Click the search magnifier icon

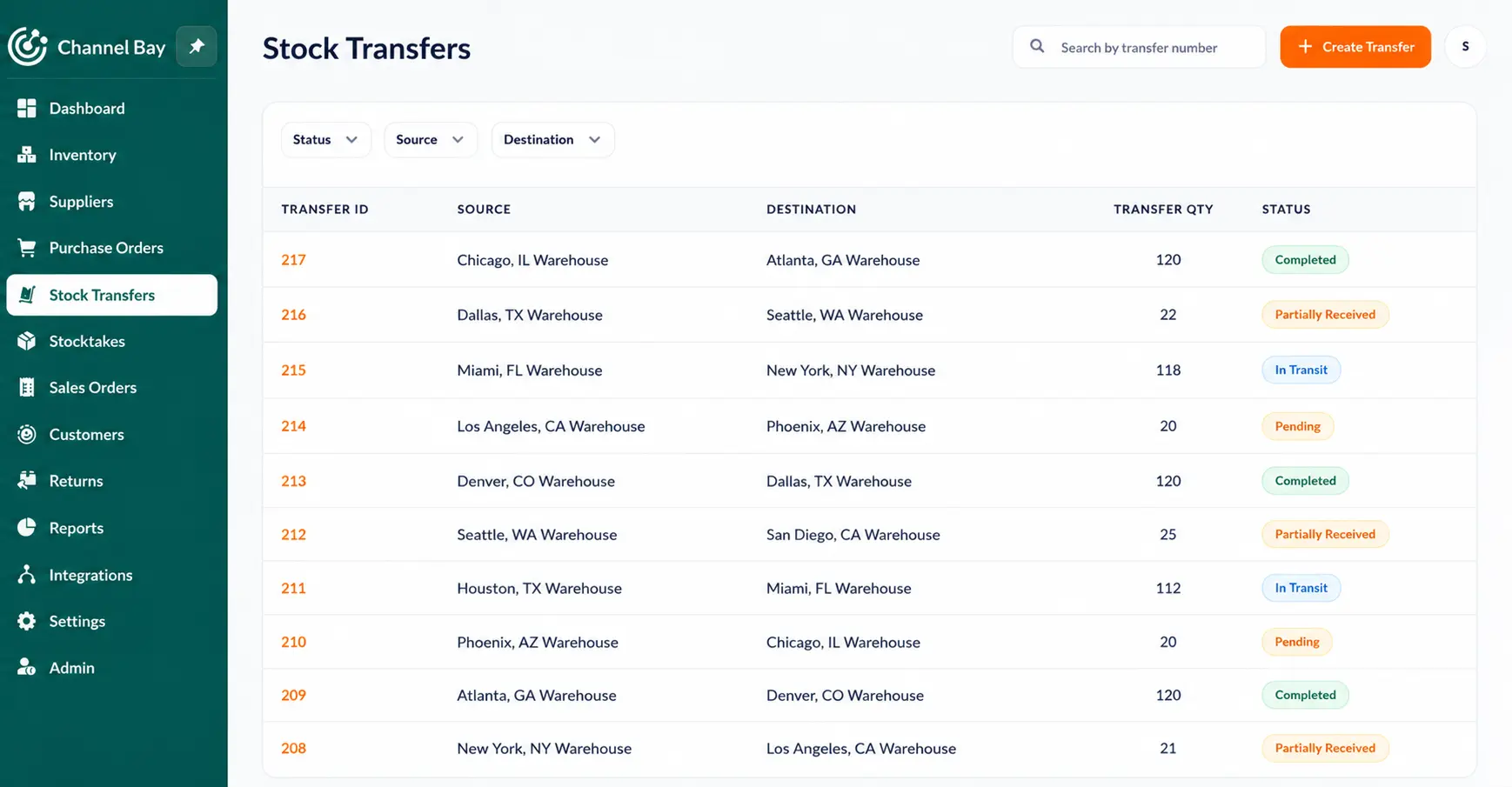[1037, 46]
